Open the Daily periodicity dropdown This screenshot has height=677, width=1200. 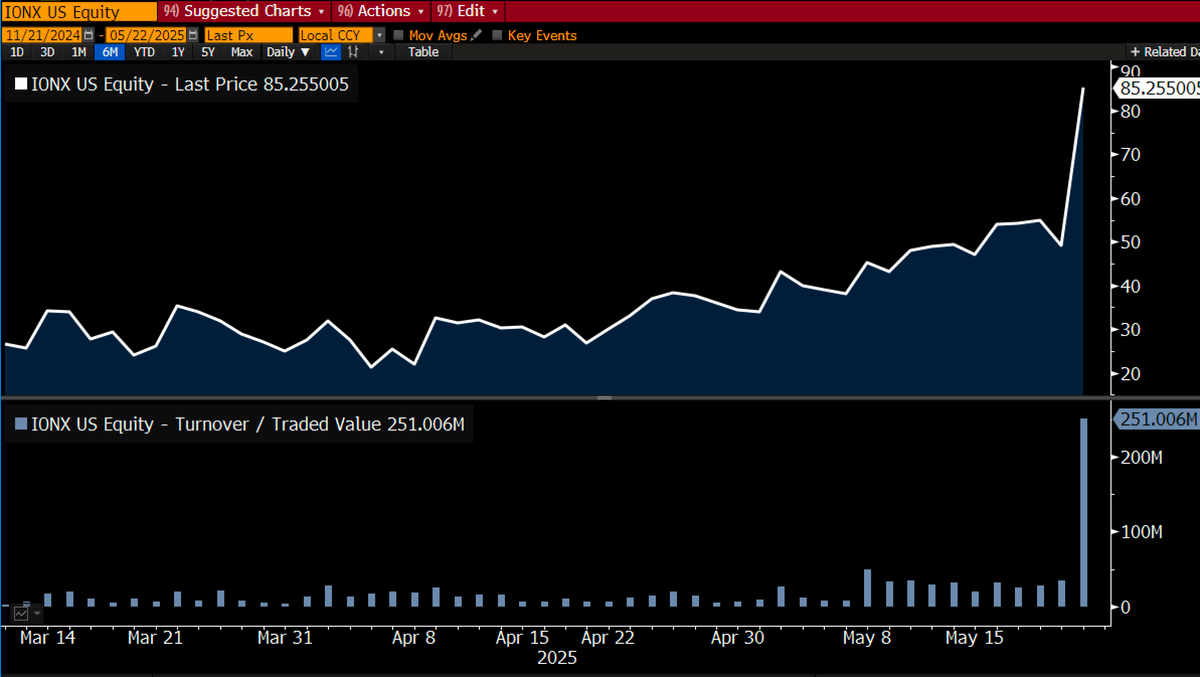[288, 52]
